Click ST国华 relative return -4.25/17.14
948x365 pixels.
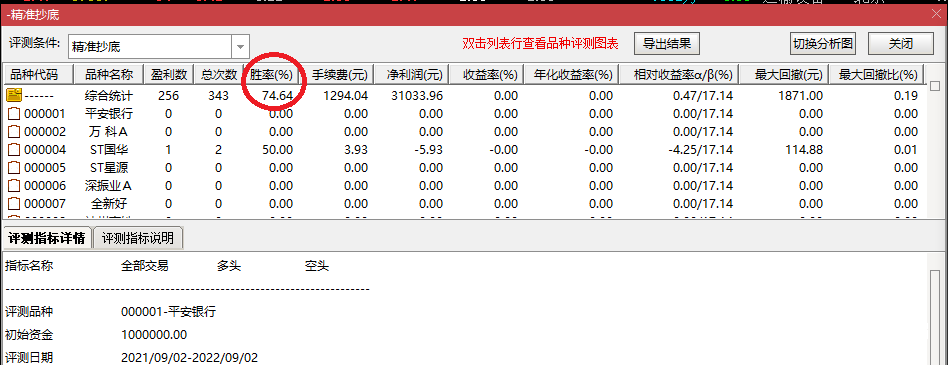point(700,150)
